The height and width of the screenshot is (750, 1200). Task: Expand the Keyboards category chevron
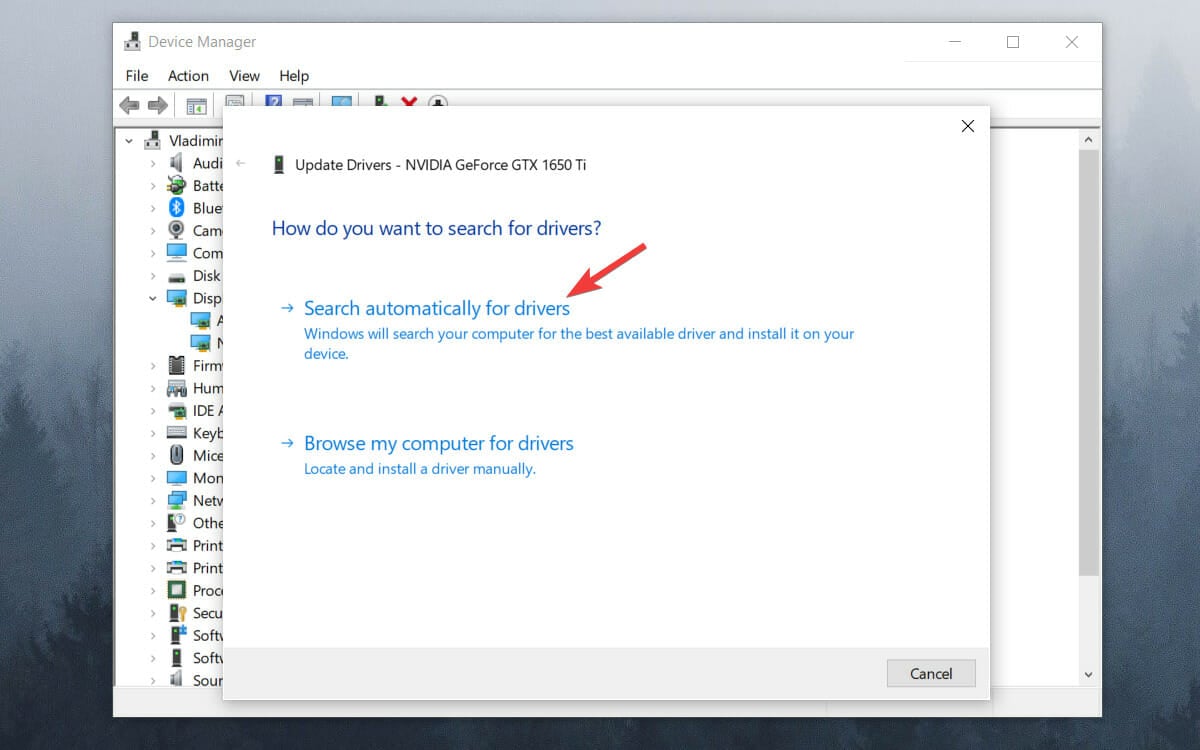(153, 433)
